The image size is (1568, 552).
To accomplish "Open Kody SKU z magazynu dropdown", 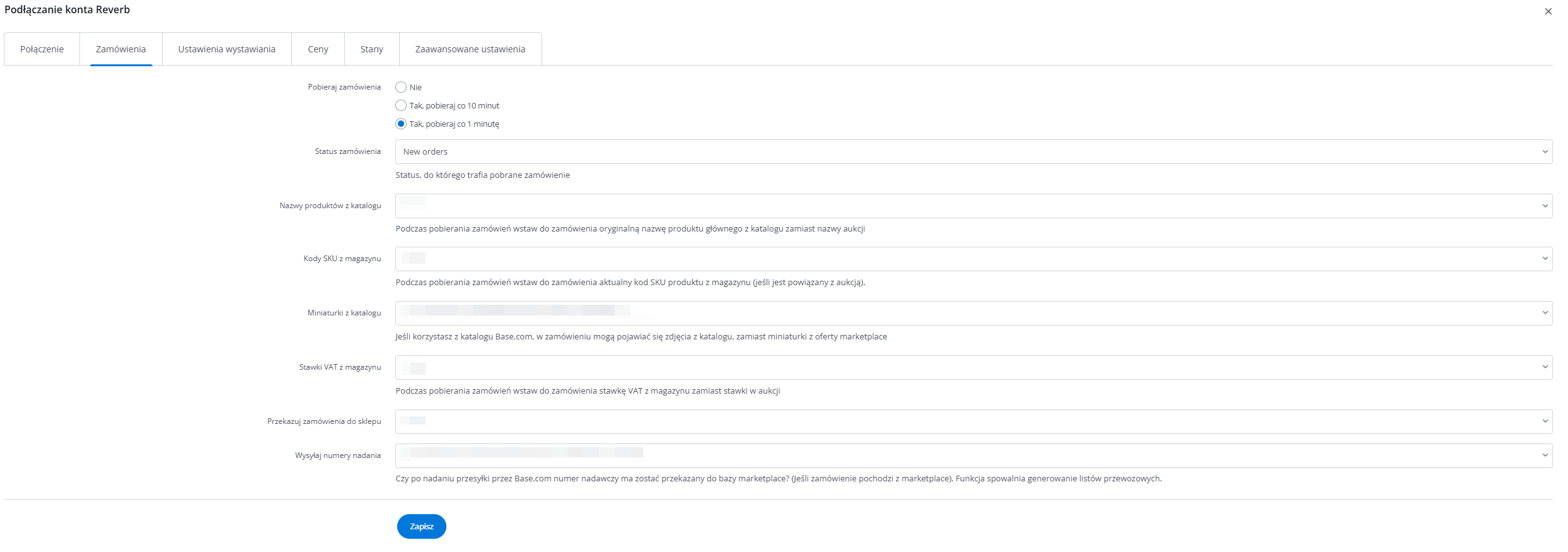I will (x=973, y=259).
